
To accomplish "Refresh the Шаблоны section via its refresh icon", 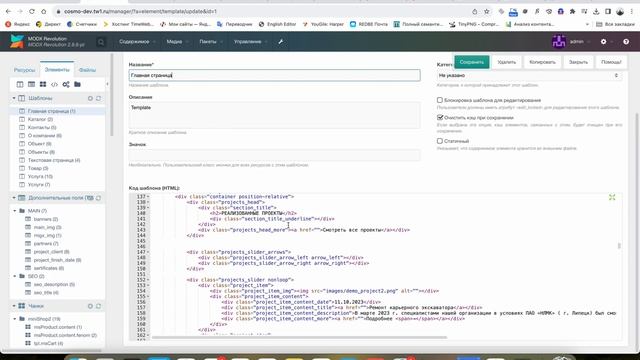I will pos(98,98).
